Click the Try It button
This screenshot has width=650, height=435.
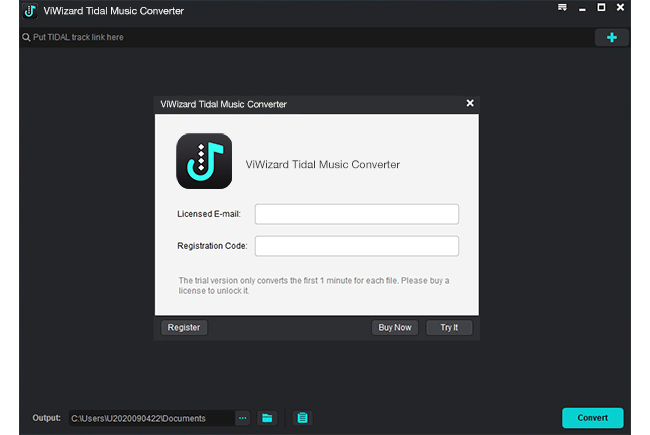click(x=449, y=328)
